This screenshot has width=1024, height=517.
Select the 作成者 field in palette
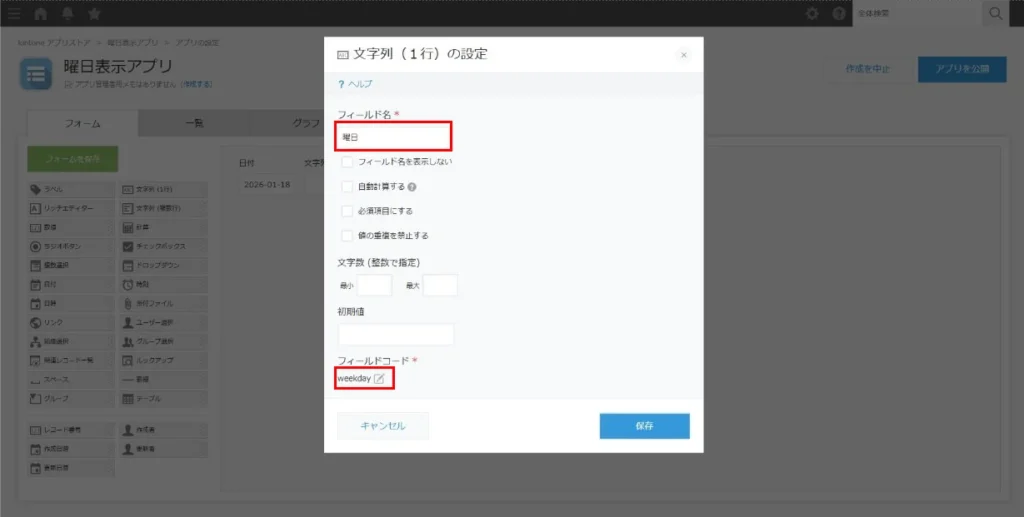click(x=164, y=430)
